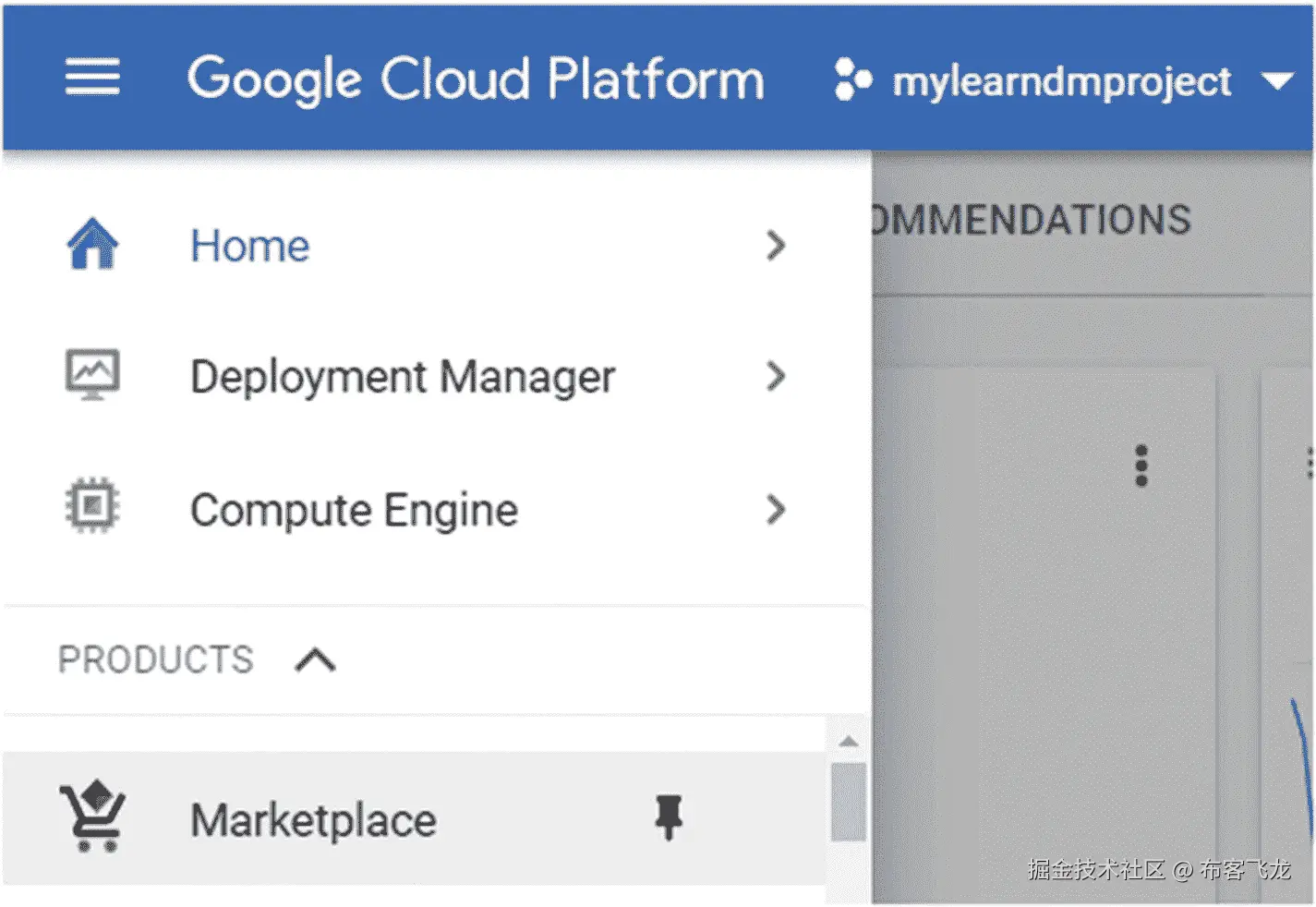Viewport: 1316px width, 907px height.
Task: Open the project selector dropdown arrow
Action: [x=1278, y=81]
